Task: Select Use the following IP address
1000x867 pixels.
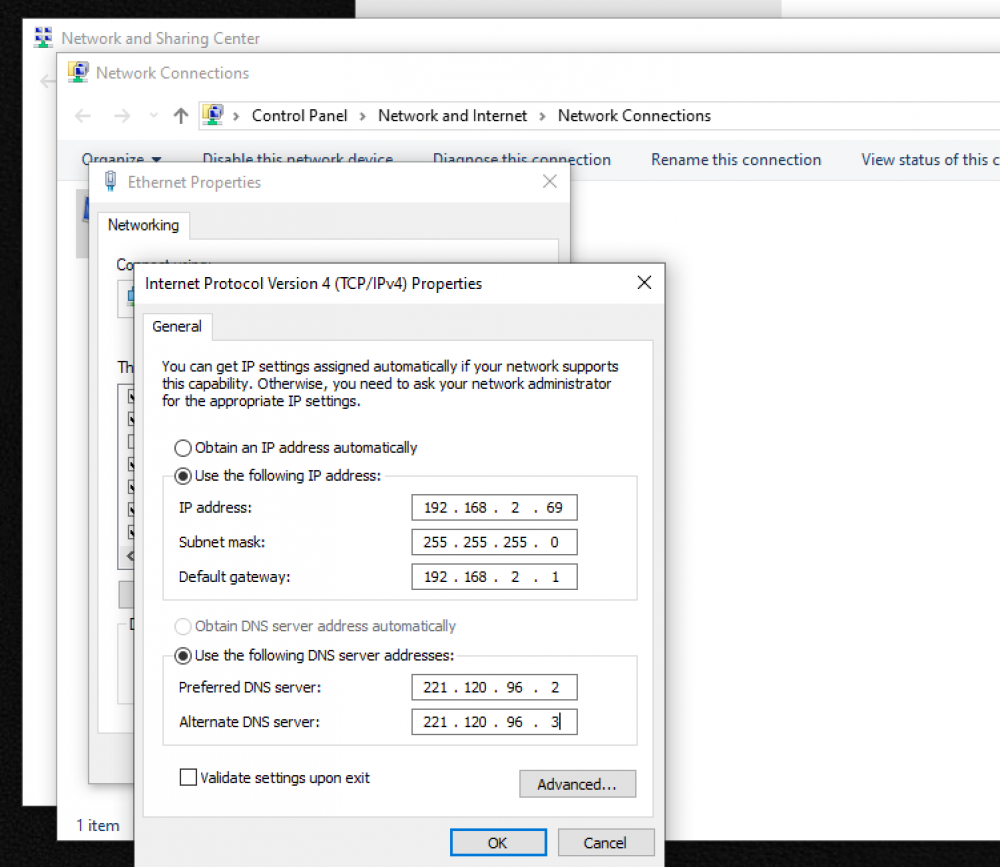Action: 183,476
